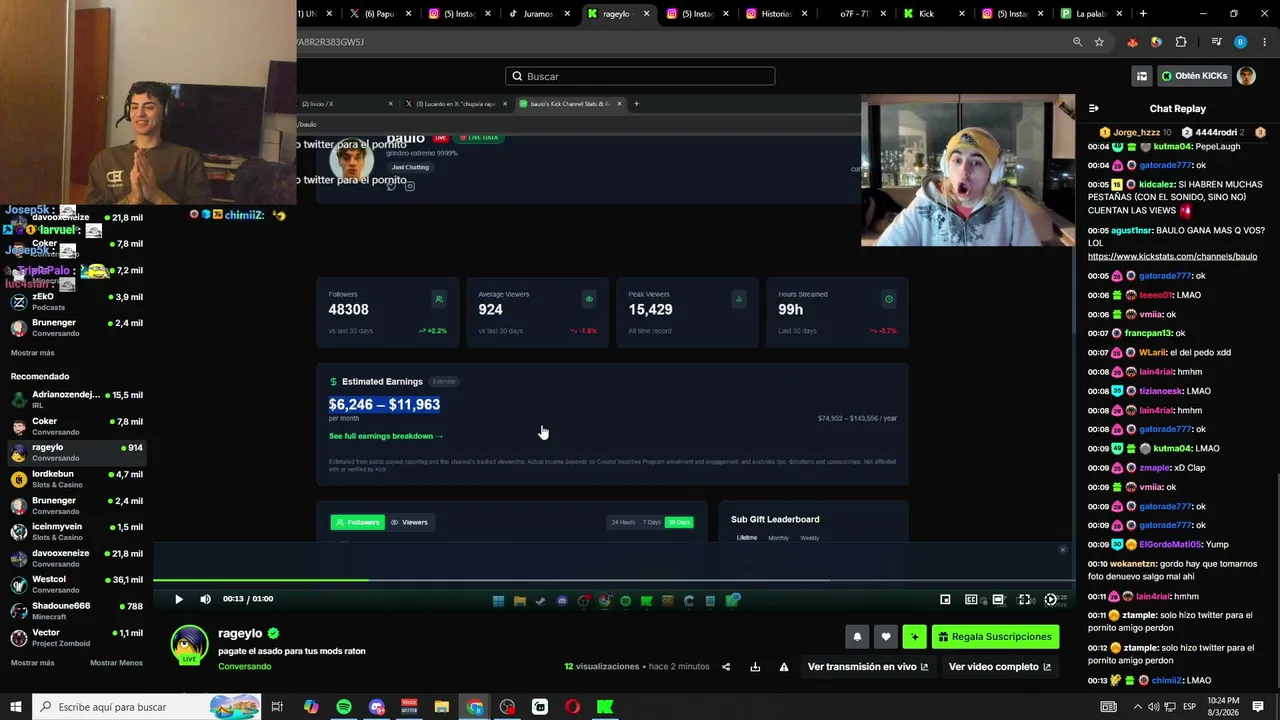Expand recommended list with lower Mostrar más
This screenshot has height=720, width=1280.
click(33, 663)
